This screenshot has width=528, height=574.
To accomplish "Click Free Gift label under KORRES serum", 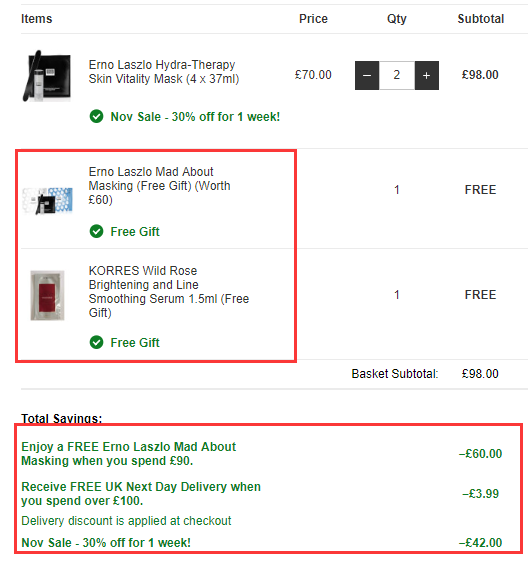I will (135, 343).
